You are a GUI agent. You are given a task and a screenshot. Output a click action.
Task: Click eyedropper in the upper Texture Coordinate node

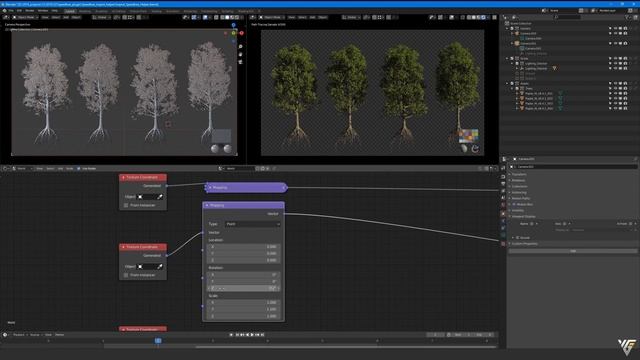(160, 197)
